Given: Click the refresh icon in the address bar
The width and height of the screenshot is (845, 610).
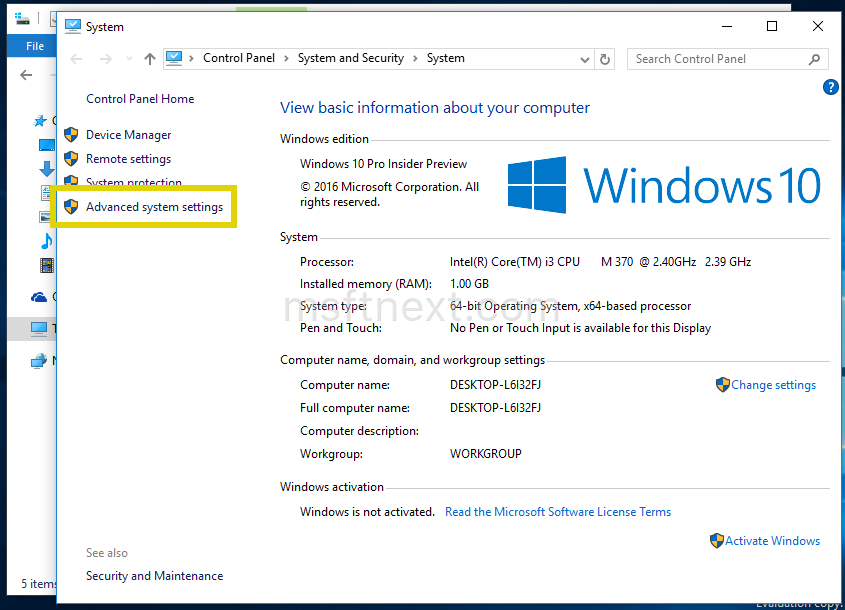Looking at the screenshot, I should point(605,59).
